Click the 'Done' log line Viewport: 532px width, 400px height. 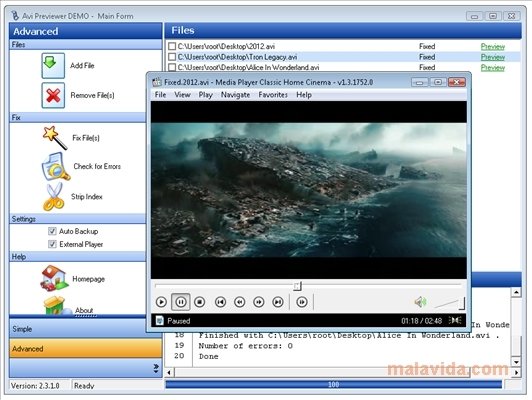point(209,356)
